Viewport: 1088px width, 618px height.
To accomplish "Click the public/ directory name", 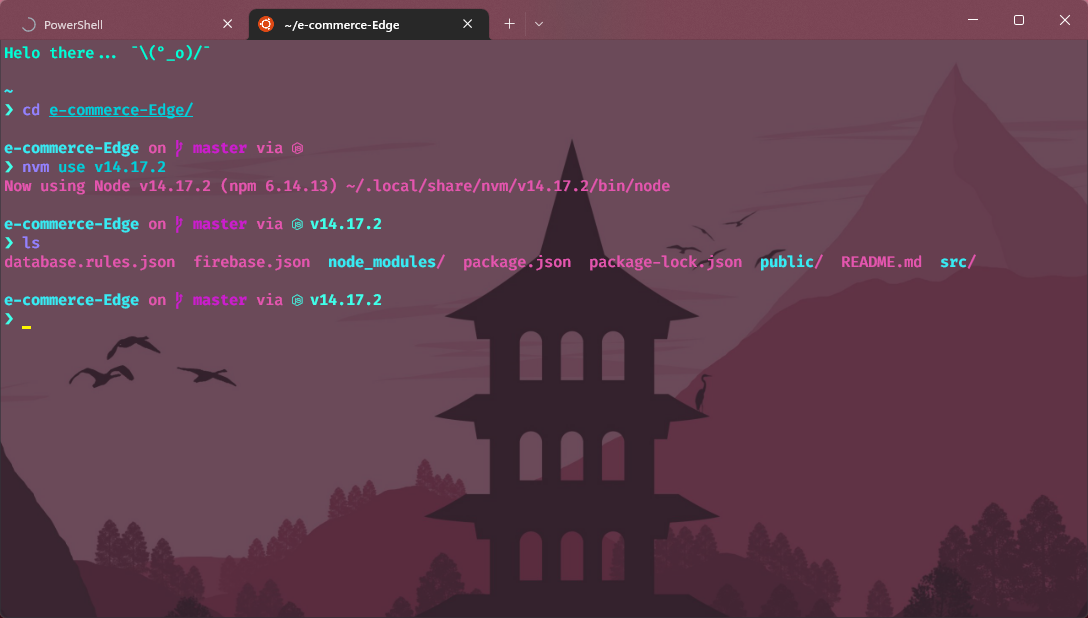I will click(791, 261).
